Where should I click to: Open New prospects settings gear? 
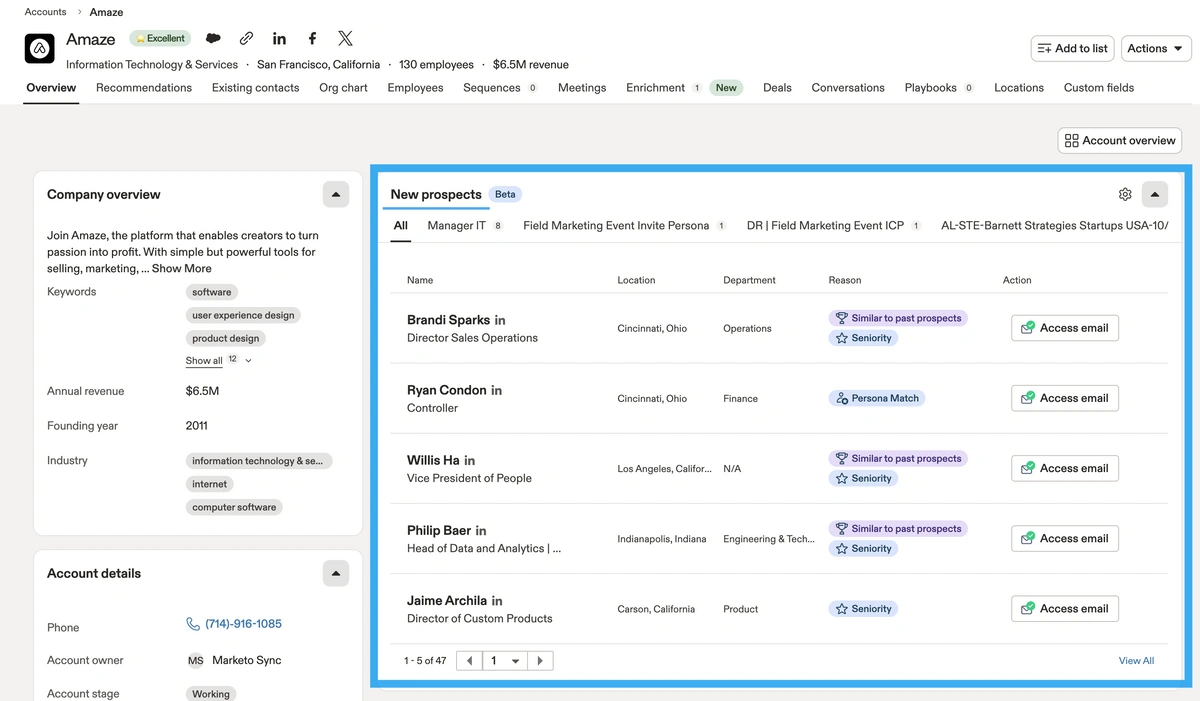1125,194
